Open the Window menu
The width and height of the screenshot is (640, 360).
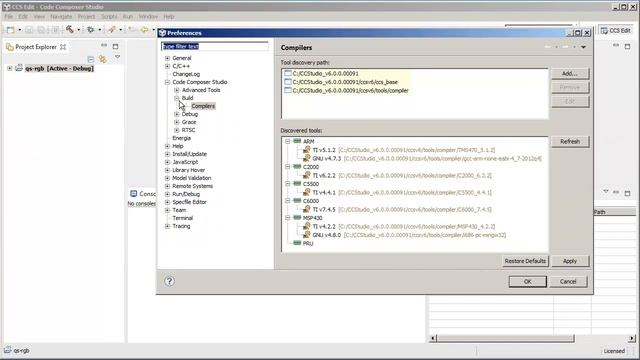(148, 16)
